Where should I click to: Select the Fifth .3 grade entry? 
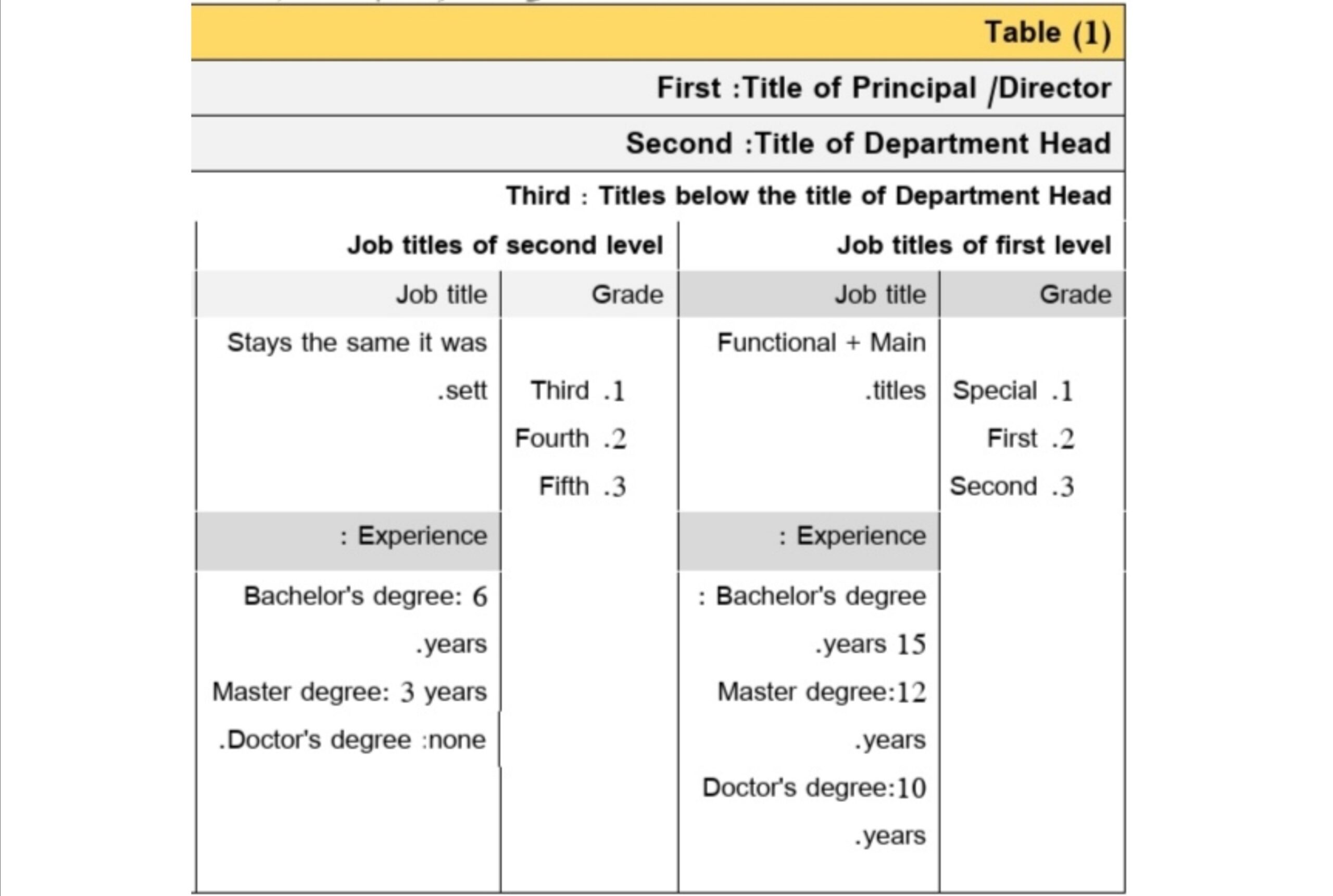tap(582, 487)
